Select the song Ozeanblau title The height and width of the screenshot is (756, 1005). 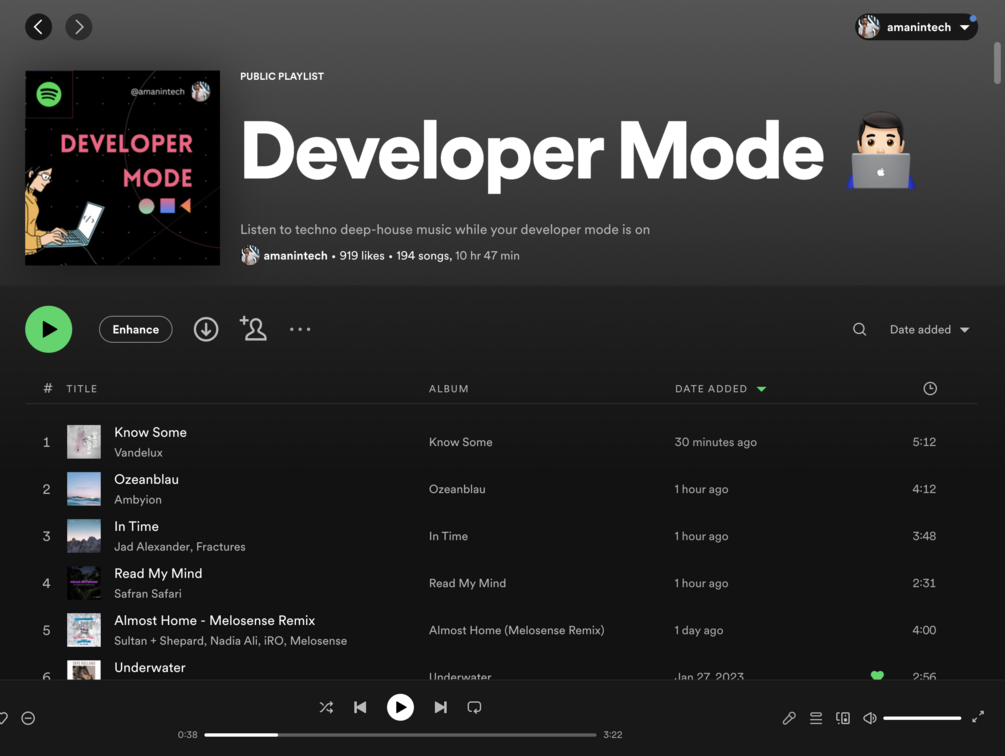point(146,479)
